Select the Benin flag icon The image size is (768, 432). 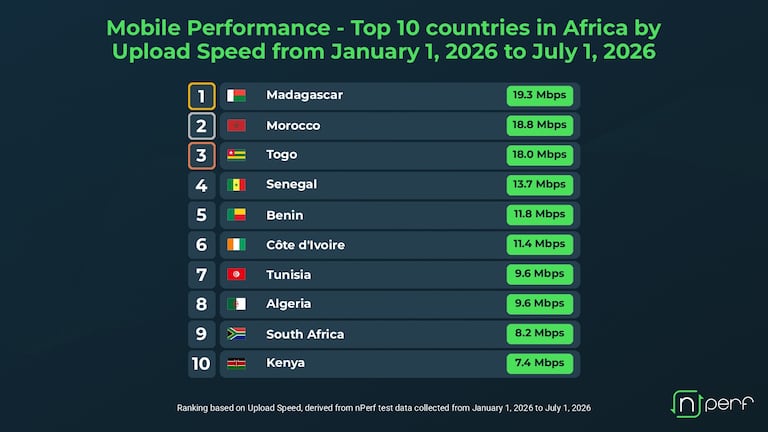tap(236, 215)
